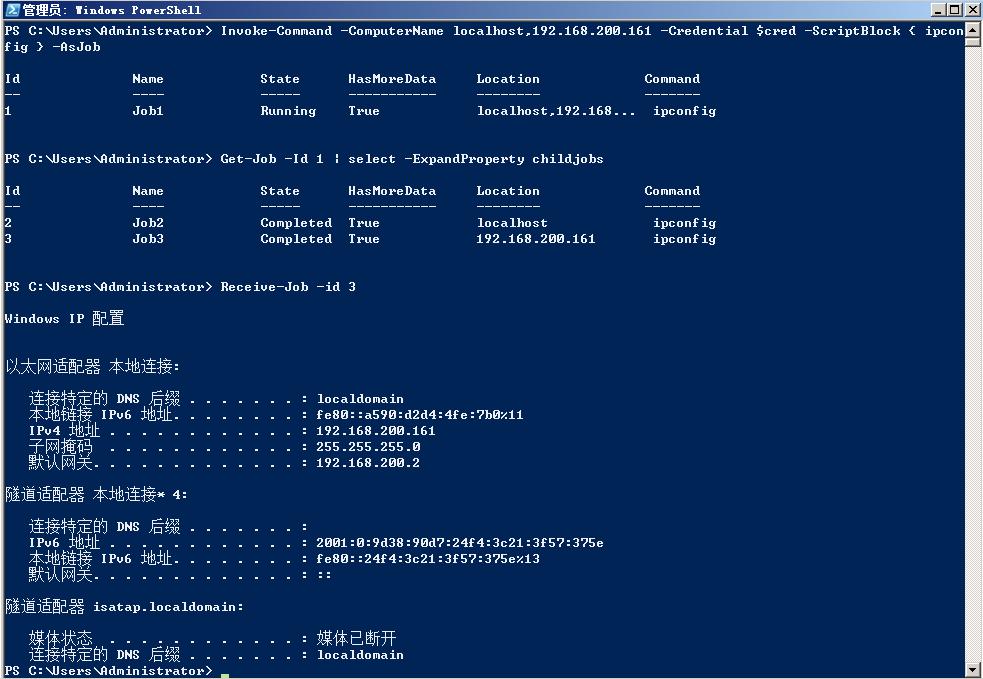Select the Job1 name in first table
The width and height of the screenshot is (983, 679).
pos(148,111)
